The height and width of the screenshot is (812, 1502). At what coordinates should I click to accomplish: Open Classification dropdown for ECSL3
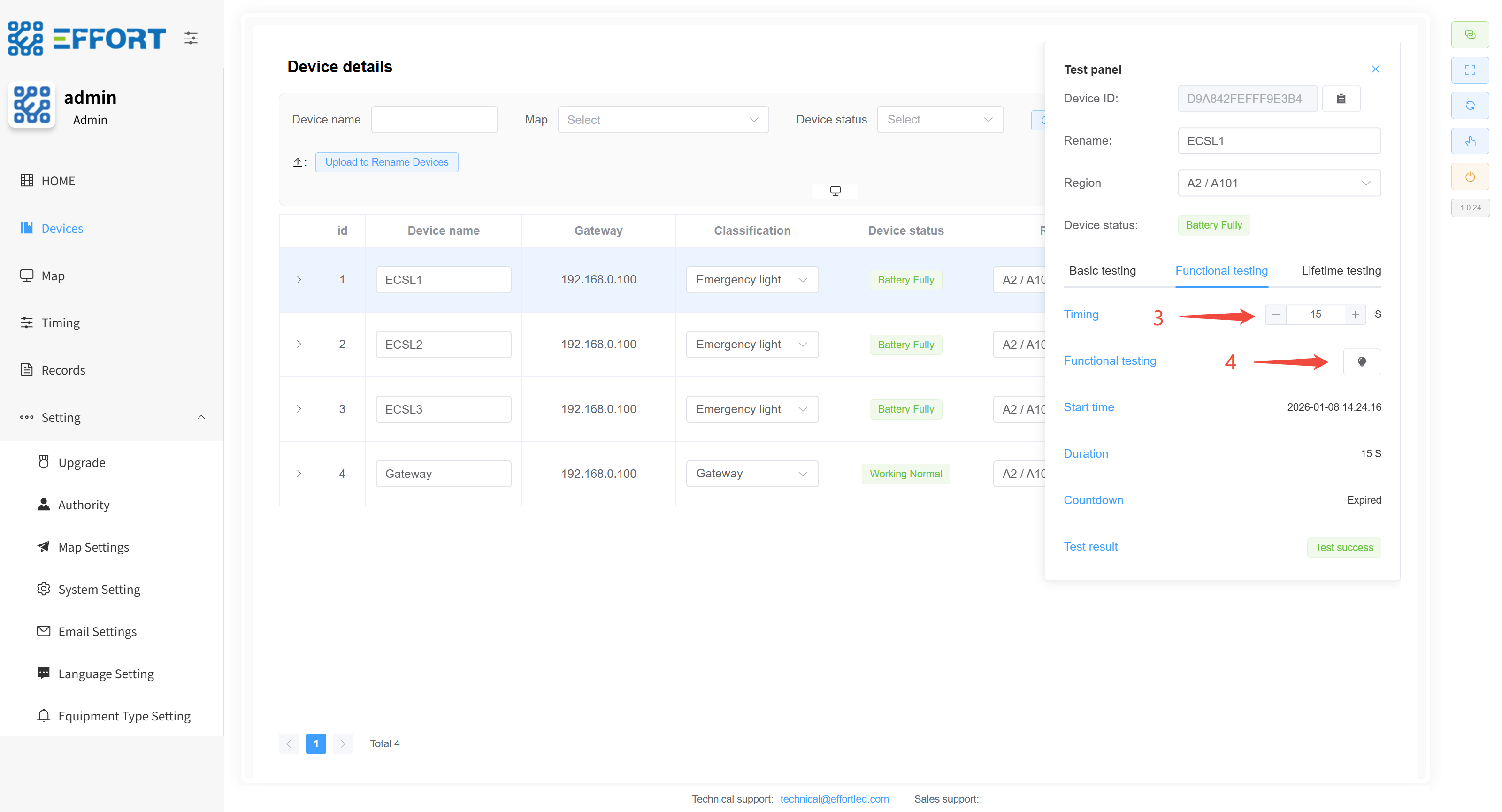(751, 409)
